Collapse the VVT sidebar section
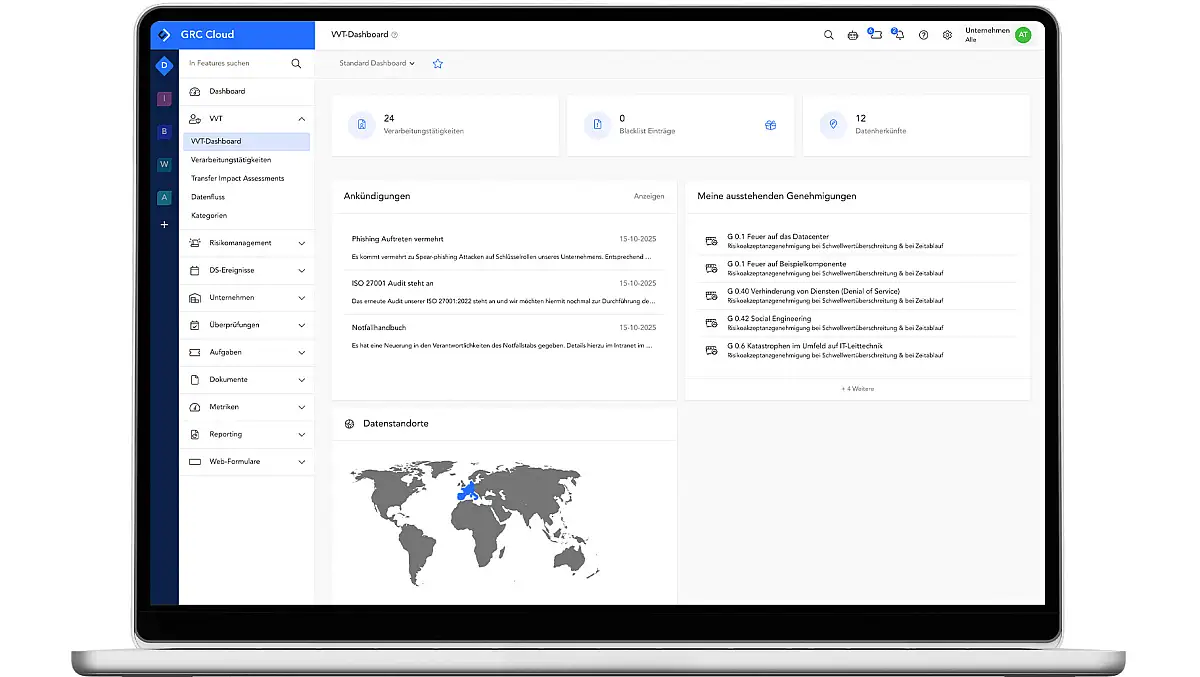This screenshot has height=677, width=1200. [x=301, y=119]
